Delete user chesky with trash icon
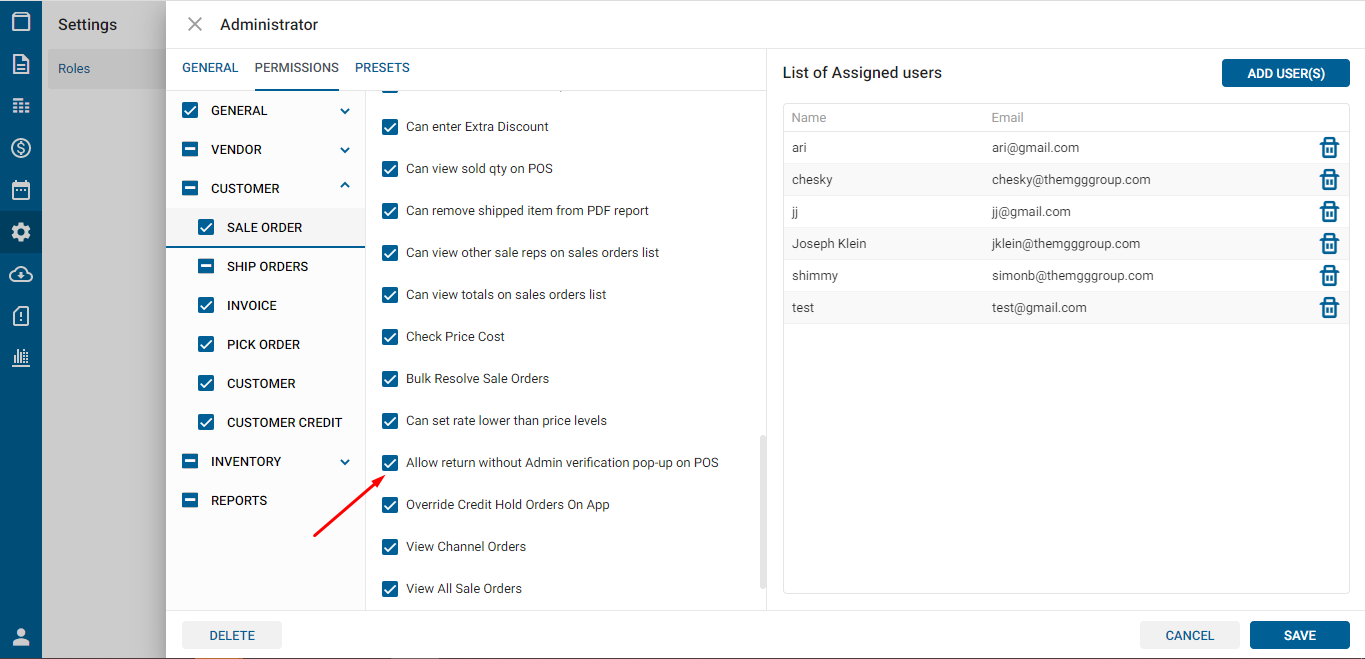Screen dimensions: 1365x659 point(1329,180)
